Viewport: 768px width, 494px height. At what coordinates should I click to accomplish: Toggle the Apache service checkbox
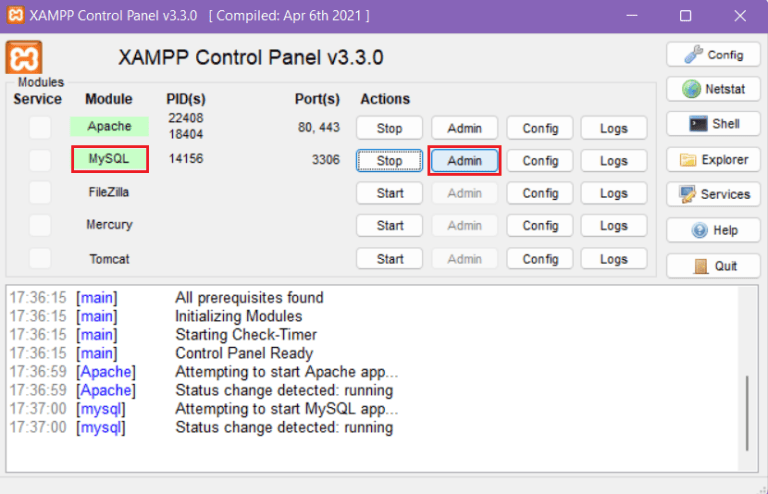(x=39, y=127)
